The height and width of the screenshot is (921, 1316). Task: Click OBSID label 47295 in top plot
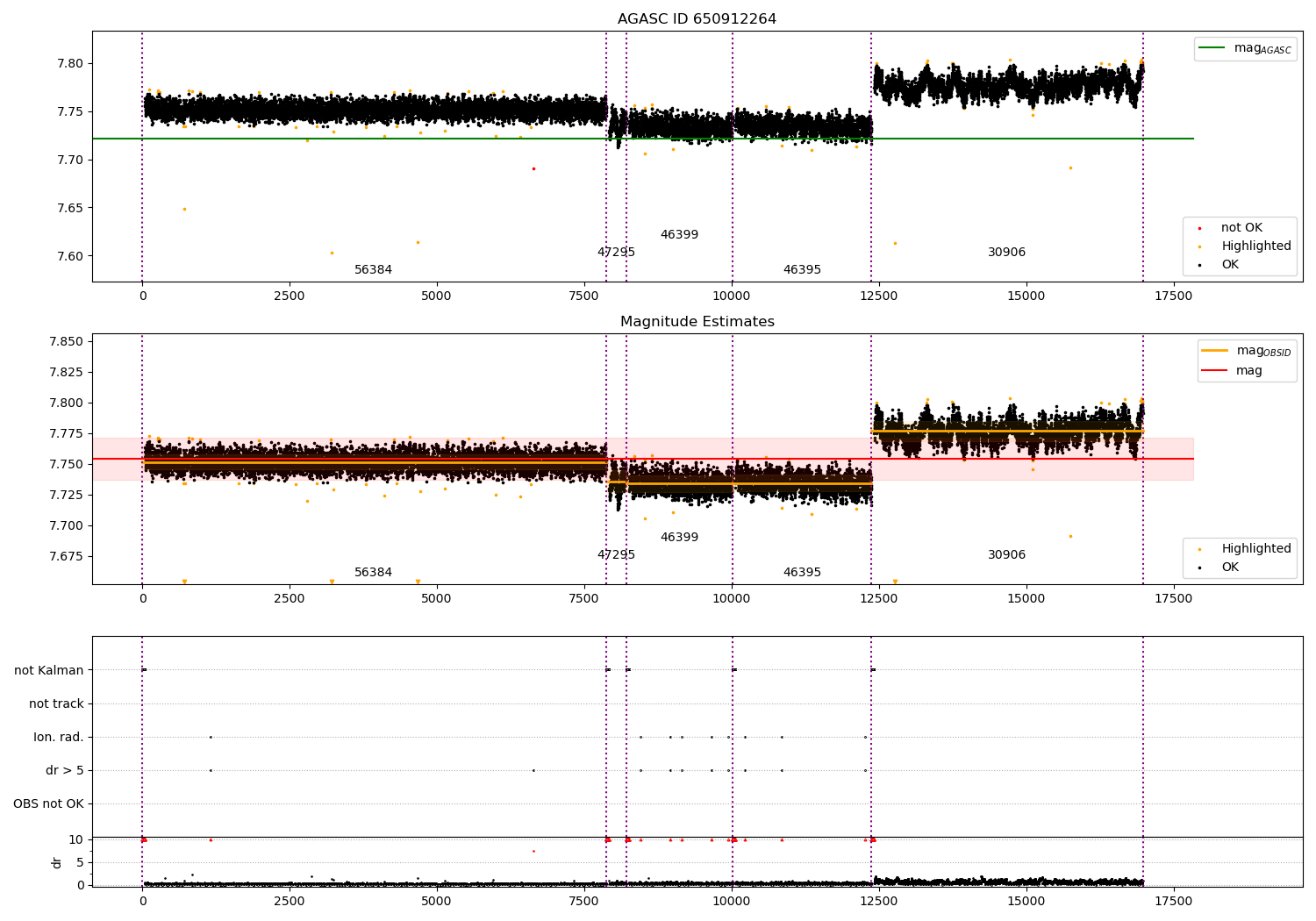(616, 253)
